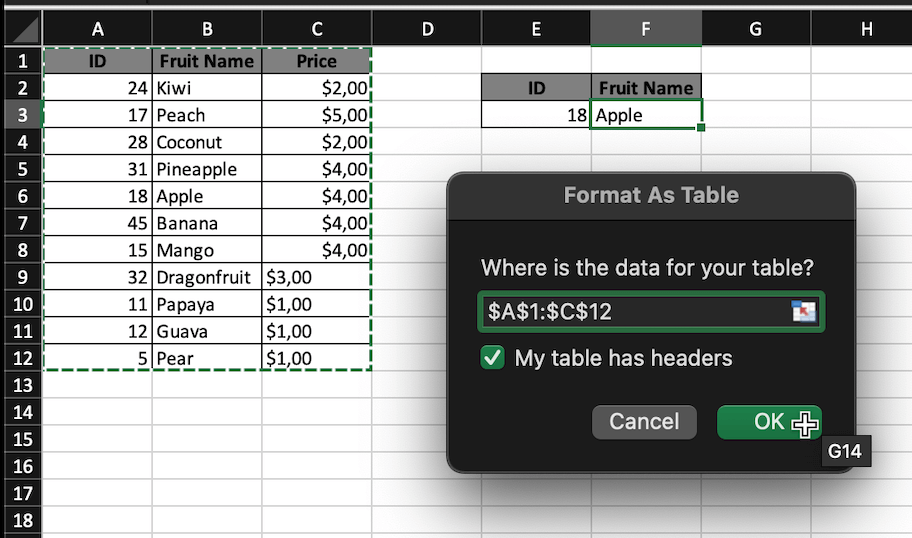
Task: Select column C header
Action: pos(316,29)
